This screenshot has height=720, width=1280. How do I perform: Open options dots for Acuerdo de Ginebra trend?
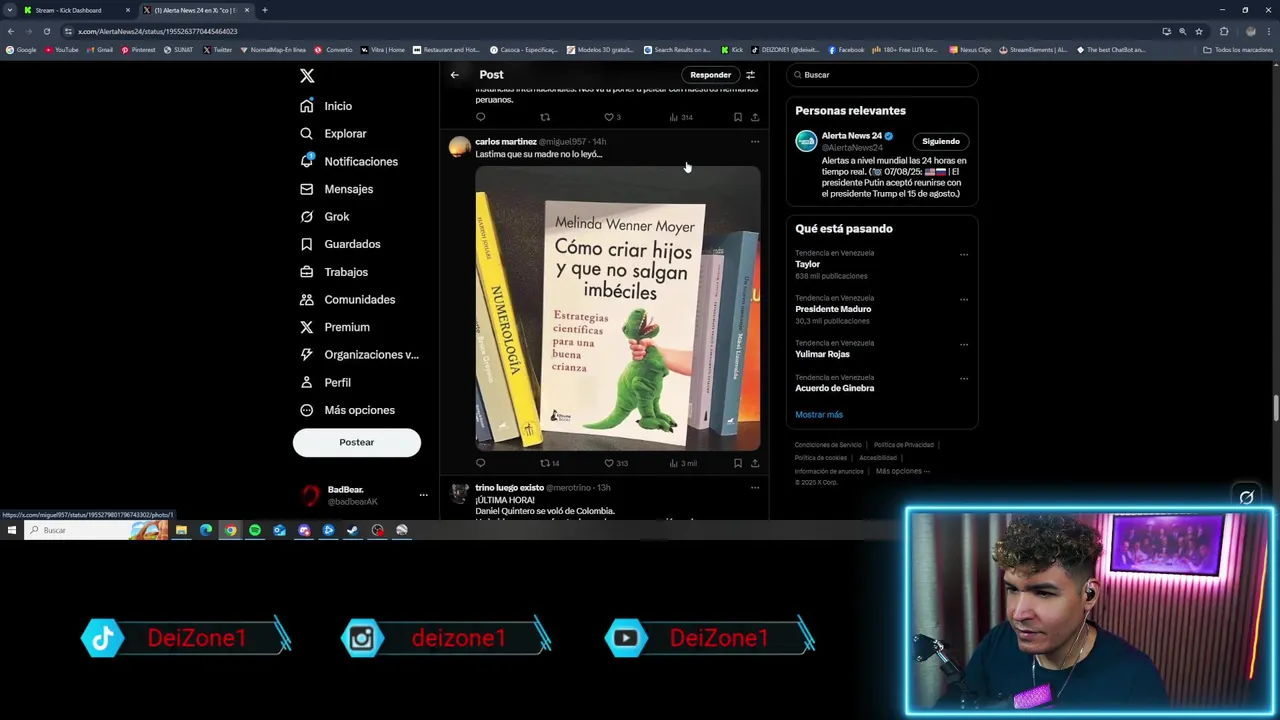pos(964,378)
